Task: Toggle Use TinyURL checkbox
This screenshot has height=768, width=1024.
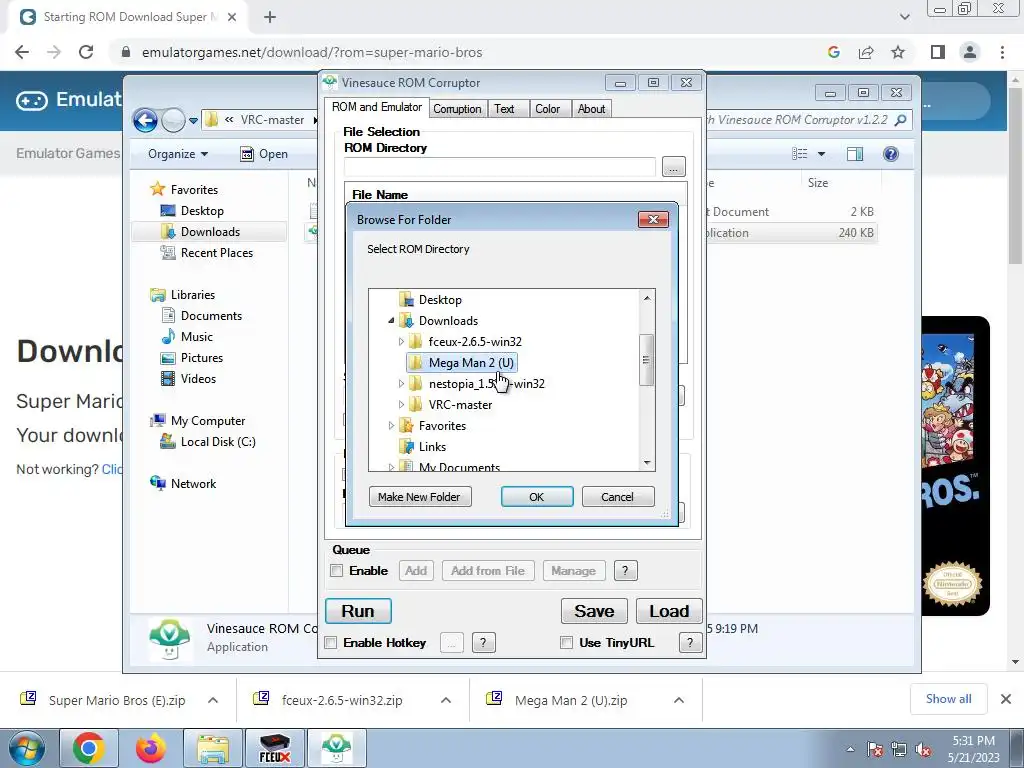Action: (567, 643)
